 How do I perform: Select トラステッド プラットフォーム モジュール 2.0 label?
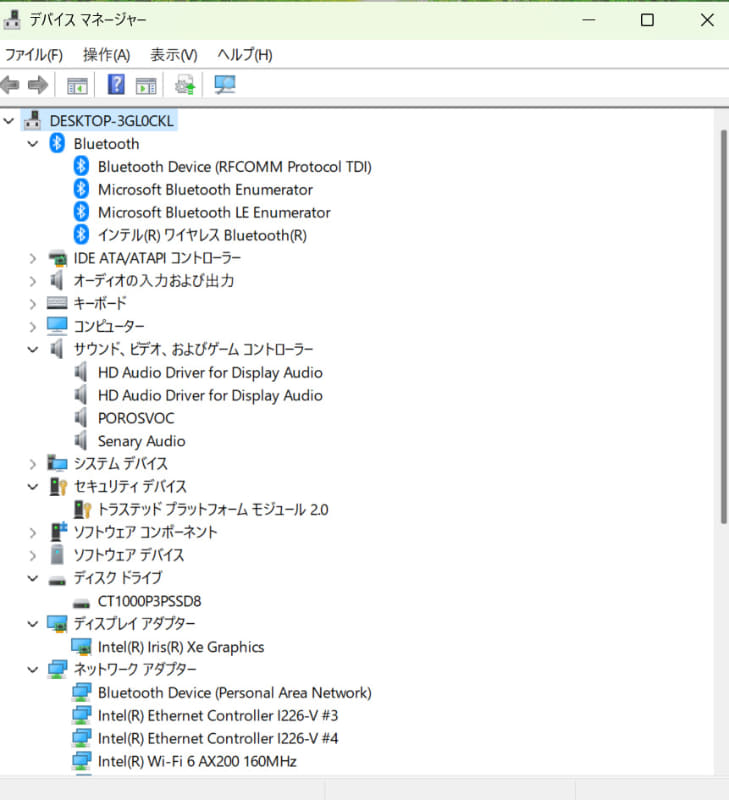213,509
